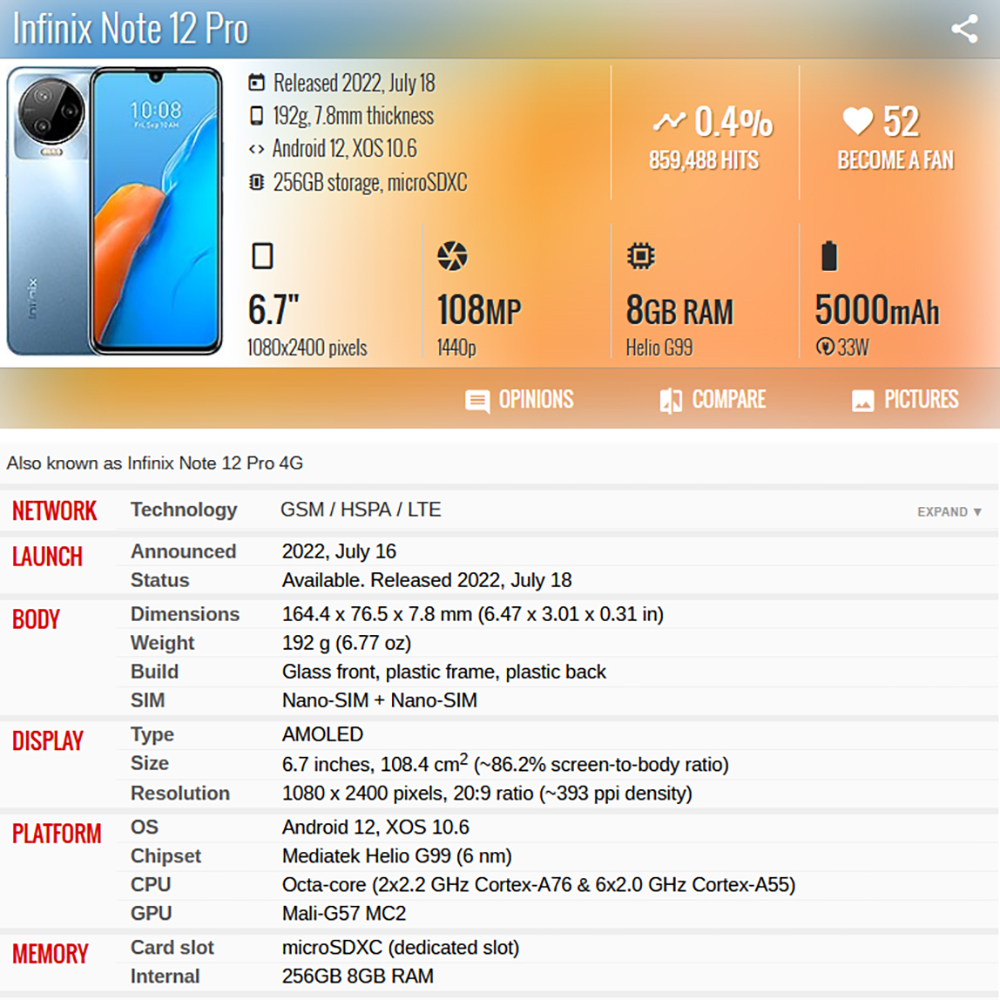The height and width of the screenshot is (1000, 1000).
Task: Click the Mediatek Helio G99 (6 nm) value
Action: click(397, 856)
